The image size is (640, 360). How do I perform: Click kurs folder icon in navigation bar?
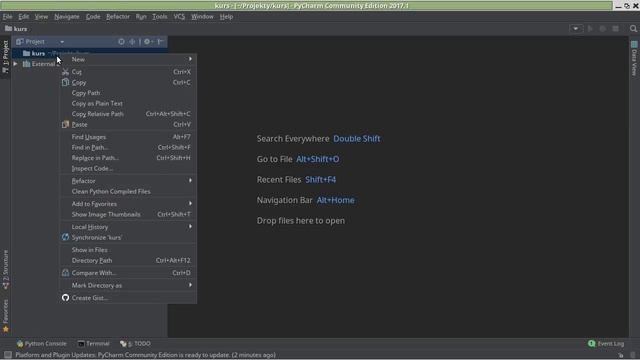tap(8, 29)
